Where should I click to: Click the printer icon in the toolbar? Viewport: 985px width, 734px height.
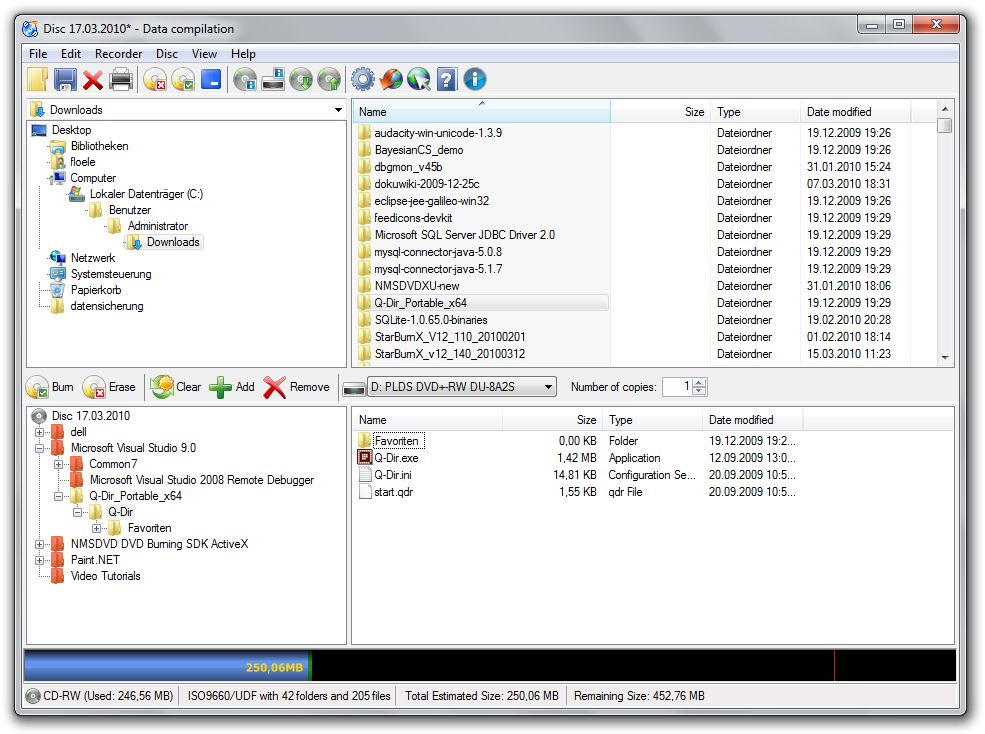[121, 80]
